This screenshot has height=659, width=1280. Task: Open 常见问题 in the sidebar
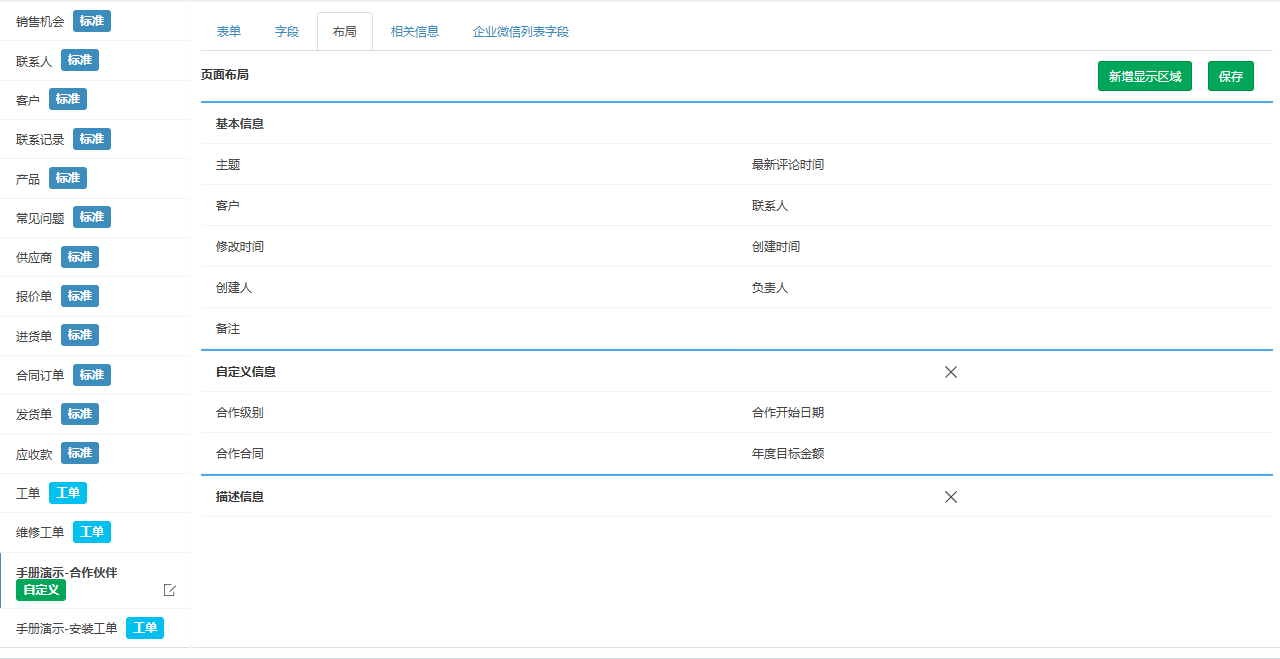point(96,218)
